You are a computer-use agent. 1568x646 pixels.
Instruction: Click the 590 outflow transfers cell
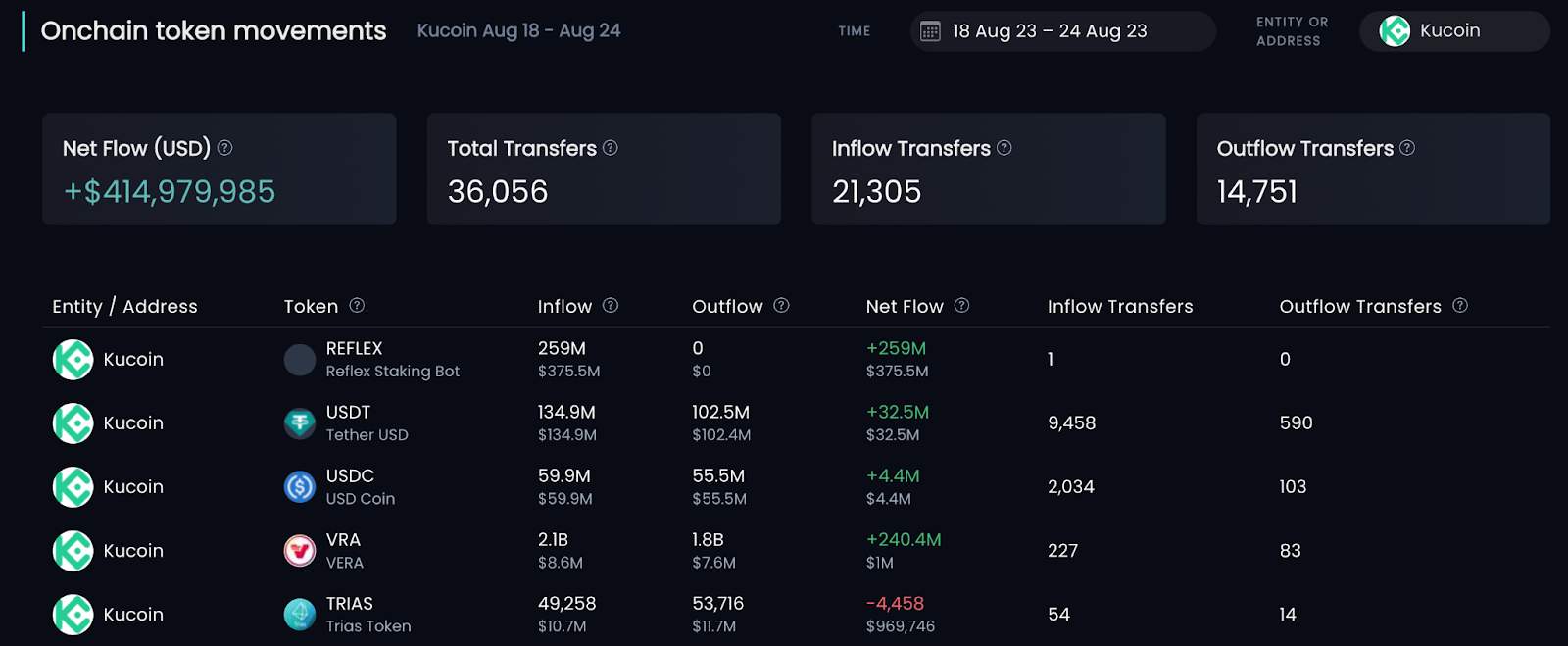pyautogui.click(x=1296, y=423)
